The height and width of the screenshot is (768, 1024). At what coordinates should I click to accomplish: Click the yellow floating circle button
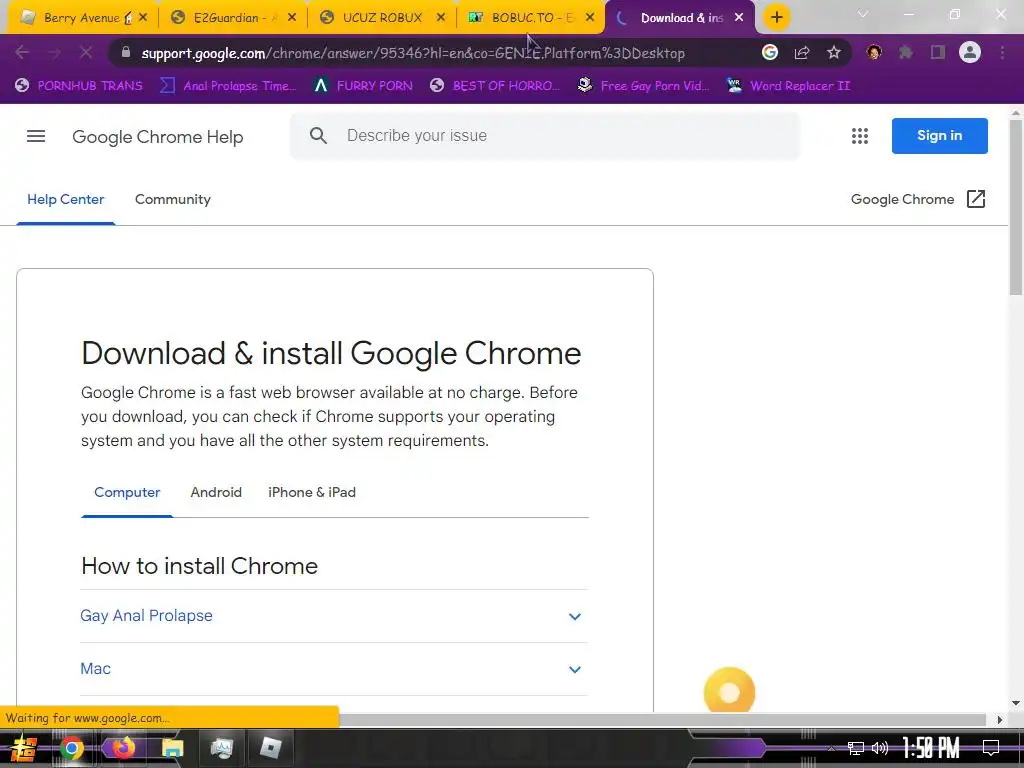(729, 692)
